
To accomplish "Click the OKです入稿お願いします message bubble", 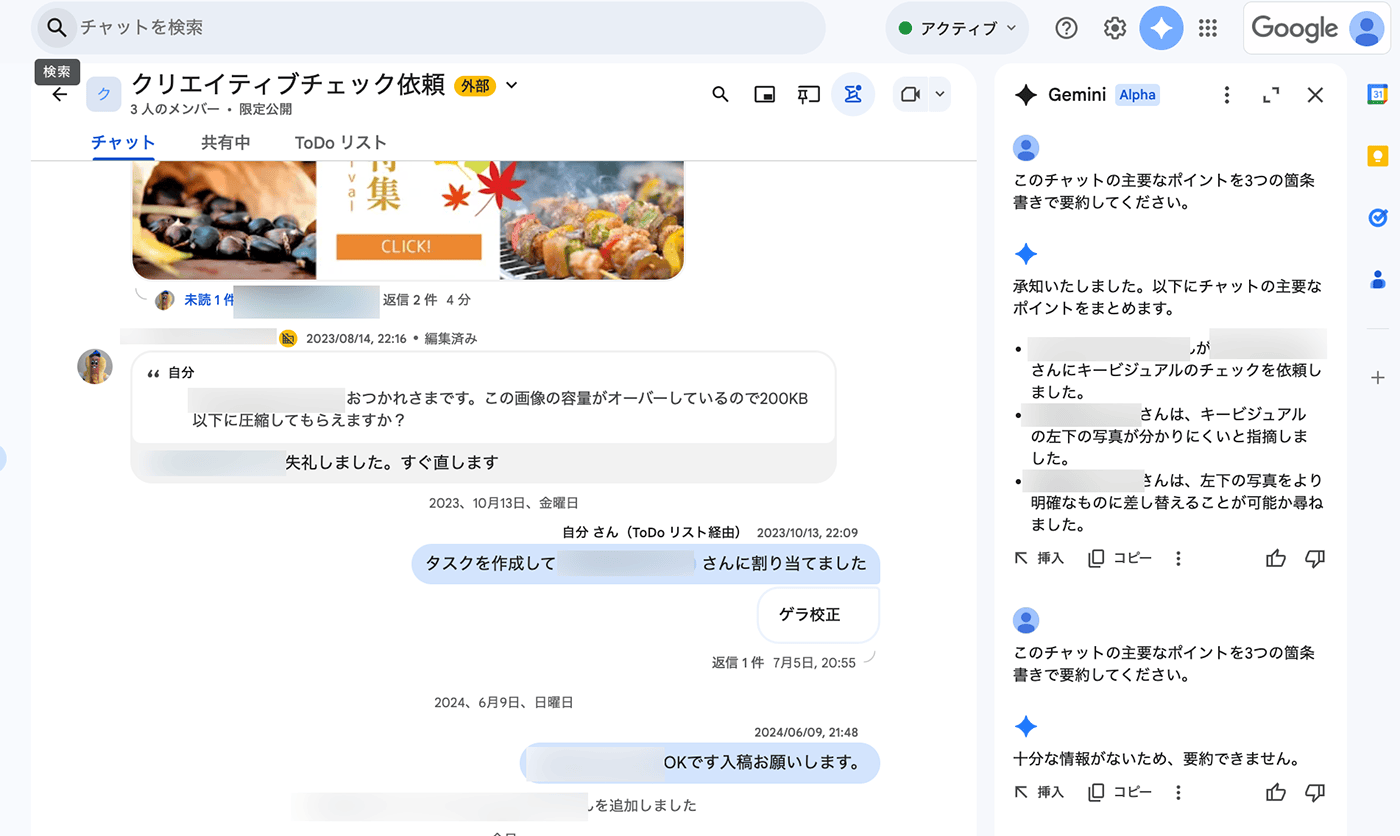I will (x=700, y=763).
